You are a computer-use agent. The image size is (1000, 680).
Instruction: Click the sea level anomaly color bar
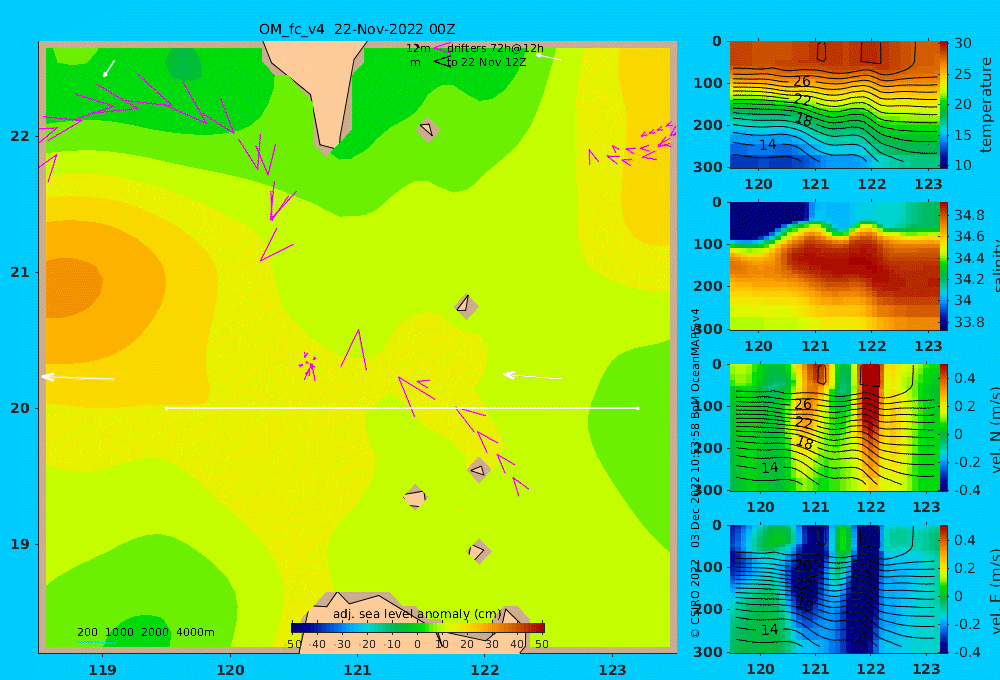[x=418, y=628]
